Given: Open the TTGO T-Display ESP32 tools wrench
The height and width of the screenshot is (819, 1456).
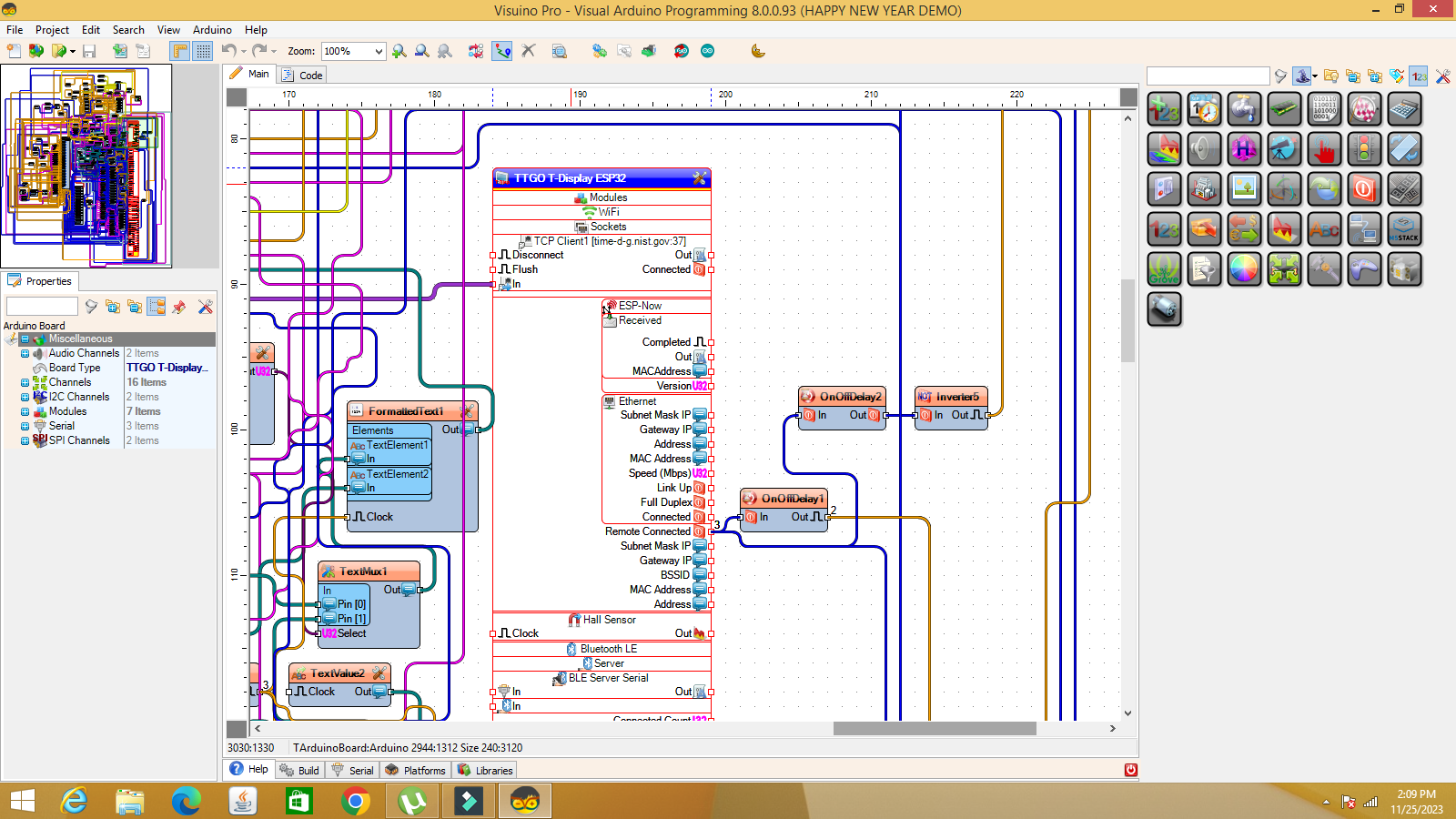Looking at the screenshot, I should (x=700, y=178).
